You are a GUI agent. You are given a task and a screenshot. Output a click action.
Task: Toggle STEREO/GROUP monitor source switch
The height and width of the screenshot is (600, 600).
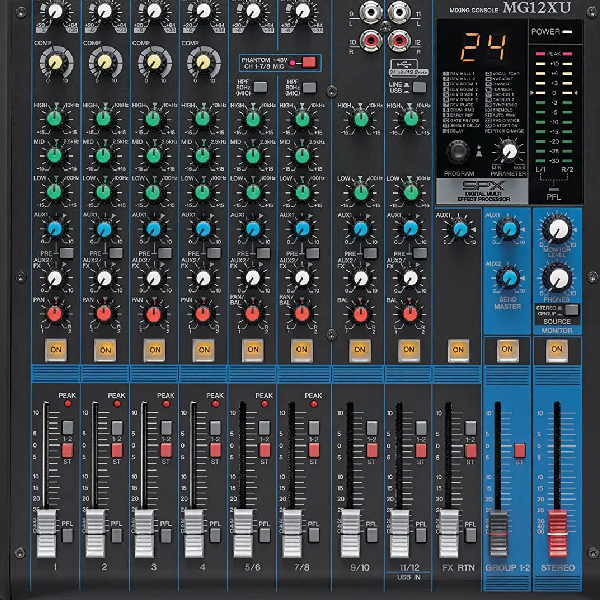572,310
